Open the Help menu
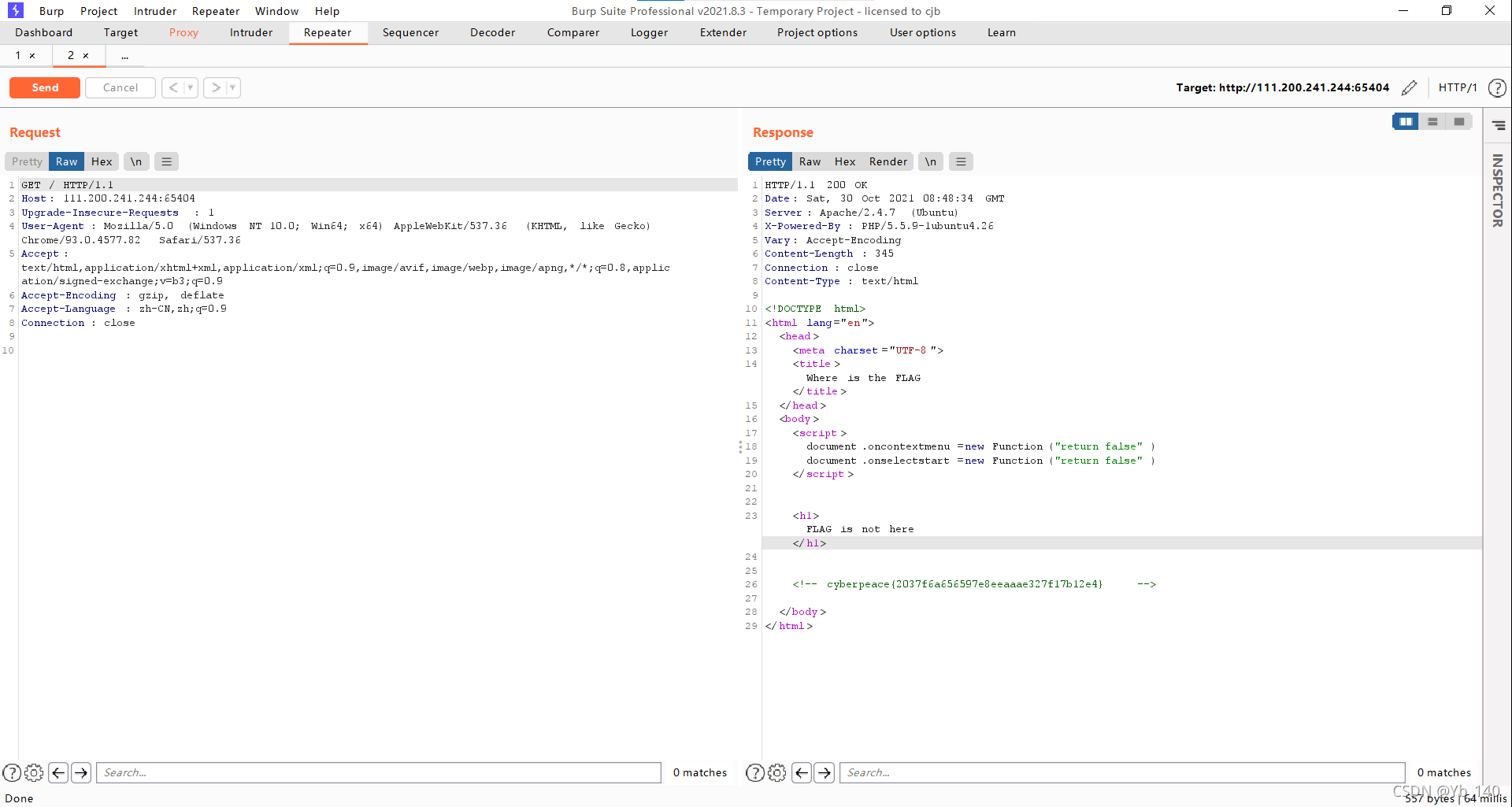Viewport: 1512px width, 807px height. tap(327, 11)
